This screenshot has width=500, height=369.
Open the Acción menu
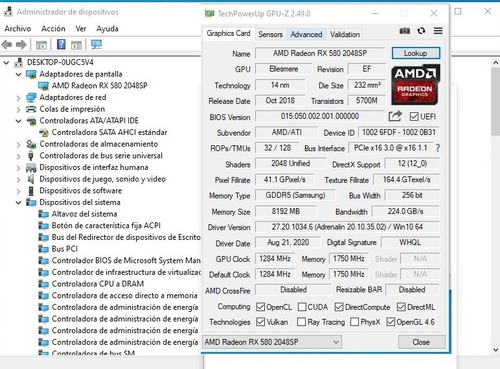point(53,29)
